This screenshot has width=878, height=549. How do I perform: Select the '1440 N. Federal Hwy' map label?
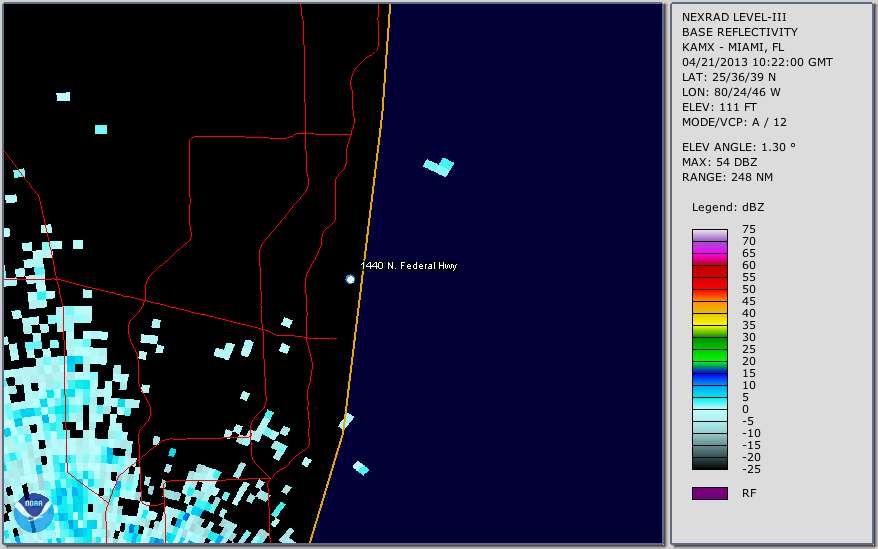pos(409,266)
